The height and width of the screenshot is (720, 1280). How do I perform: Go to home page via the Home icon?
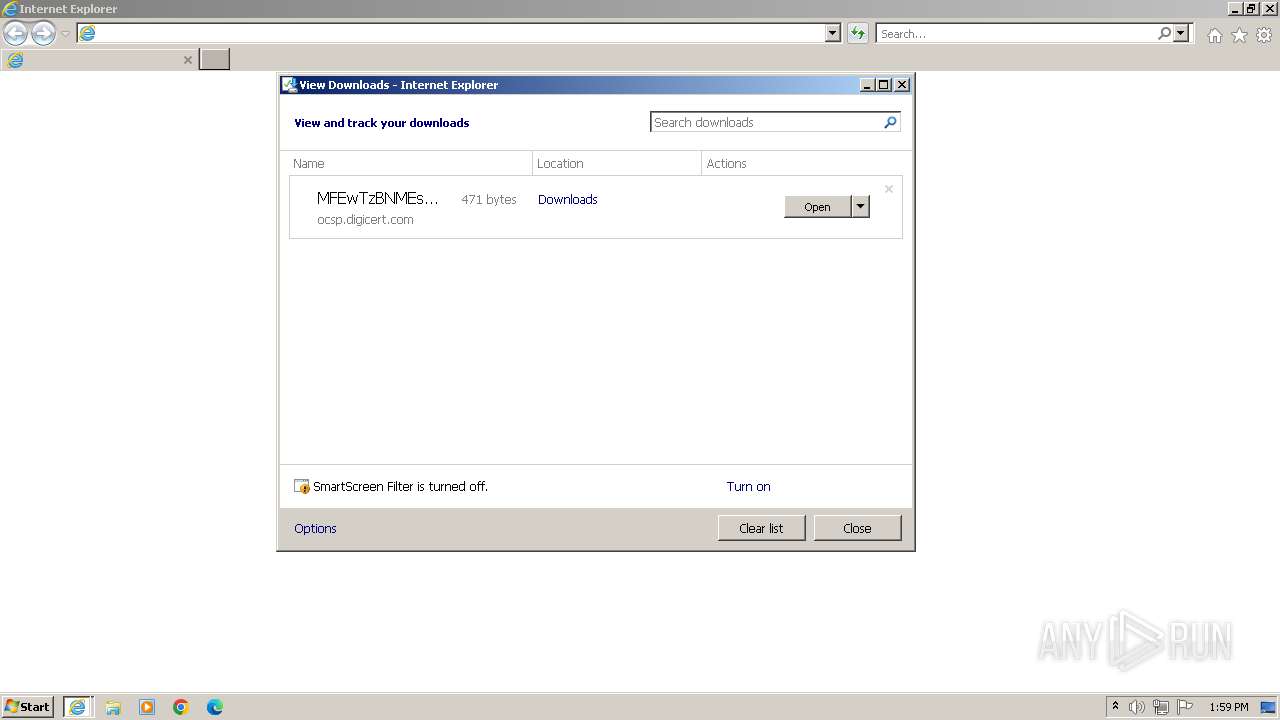pyautogui.click(x=1214, y=35)
